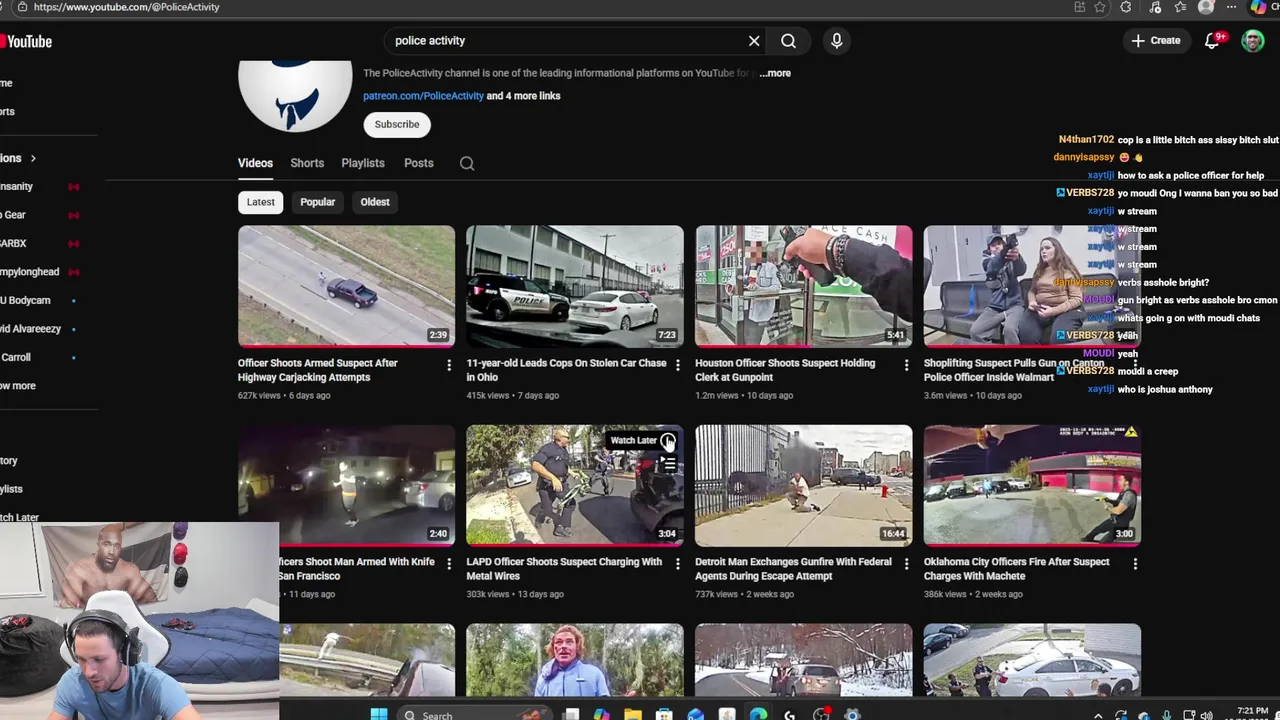Image resolution: width=1280 pixels, height=720 pixels.
Task: Click the taskbar Search box
Action: (x=473, y=714)
